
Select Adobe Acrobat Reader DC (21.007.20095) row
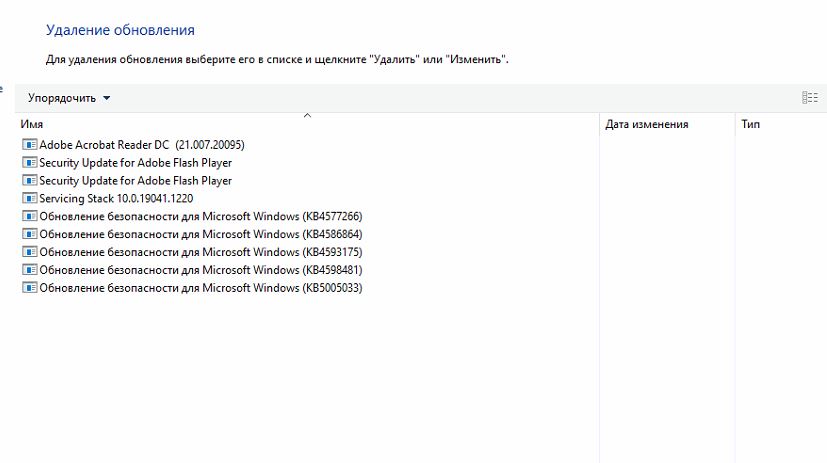141,145
